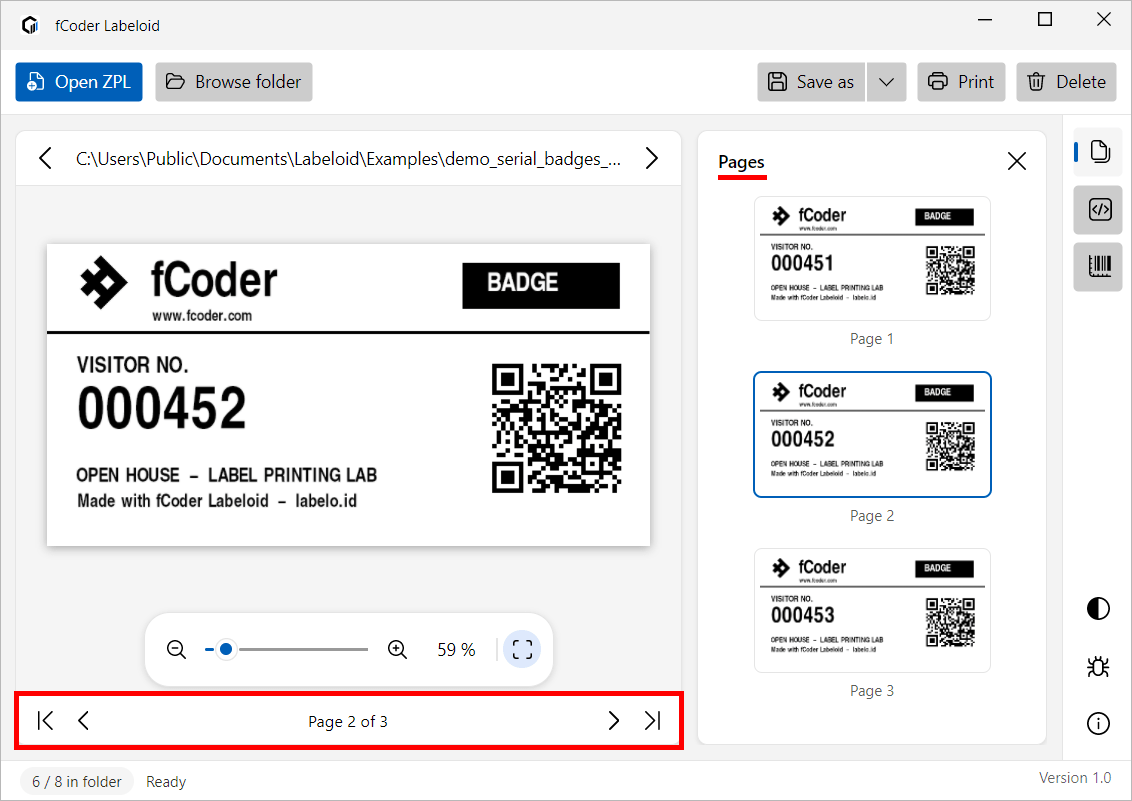Click the Version 1.0 label

coord(1075,778)
